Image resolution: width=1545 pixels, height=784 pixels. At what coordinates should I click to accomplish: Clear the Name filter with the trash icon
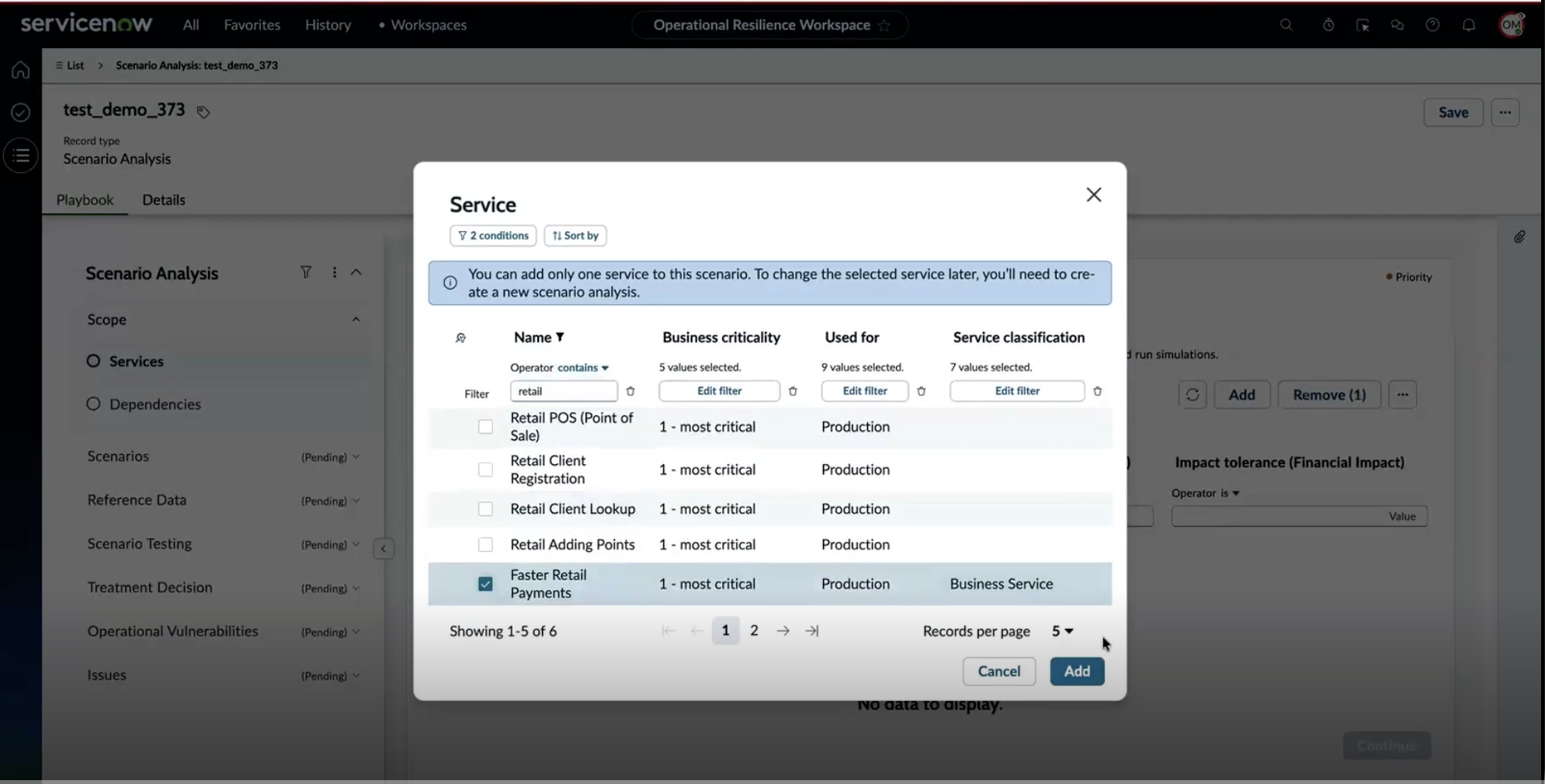click(x=630, y=391)
